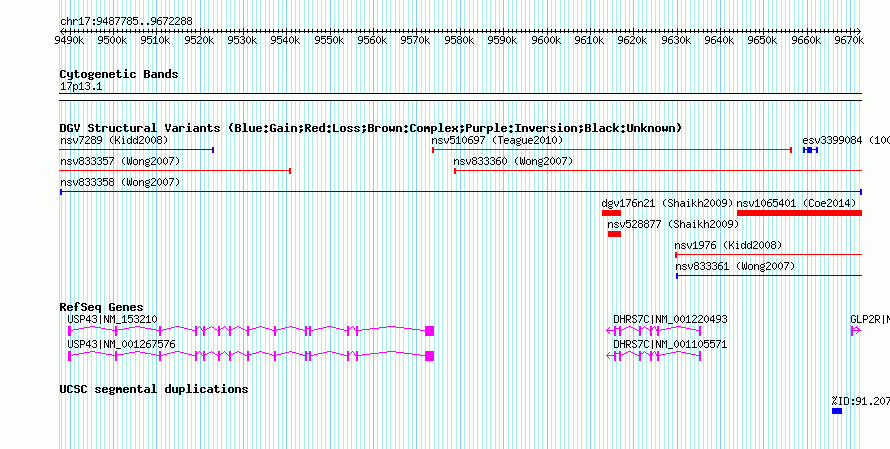Open the RefSeq Genes track heading
The height and width of the screenshot is (449, 890).
pos(102,307)
